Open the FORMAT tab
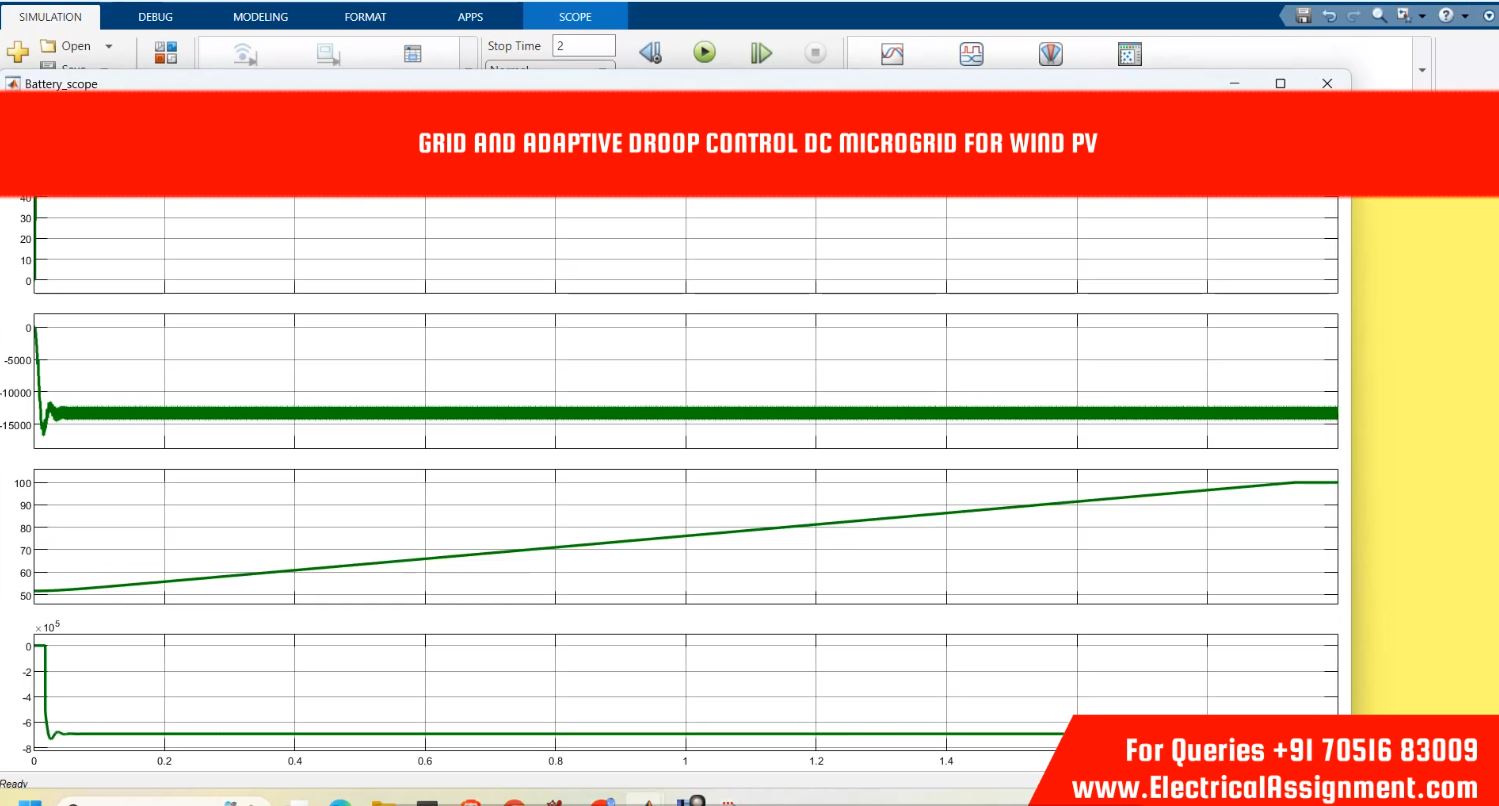 point(365,17)
